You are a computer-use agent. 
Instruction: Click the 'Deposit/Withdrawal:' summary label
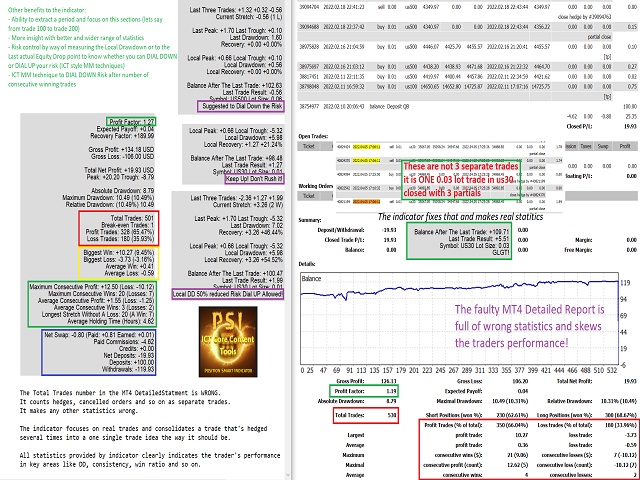340,230
